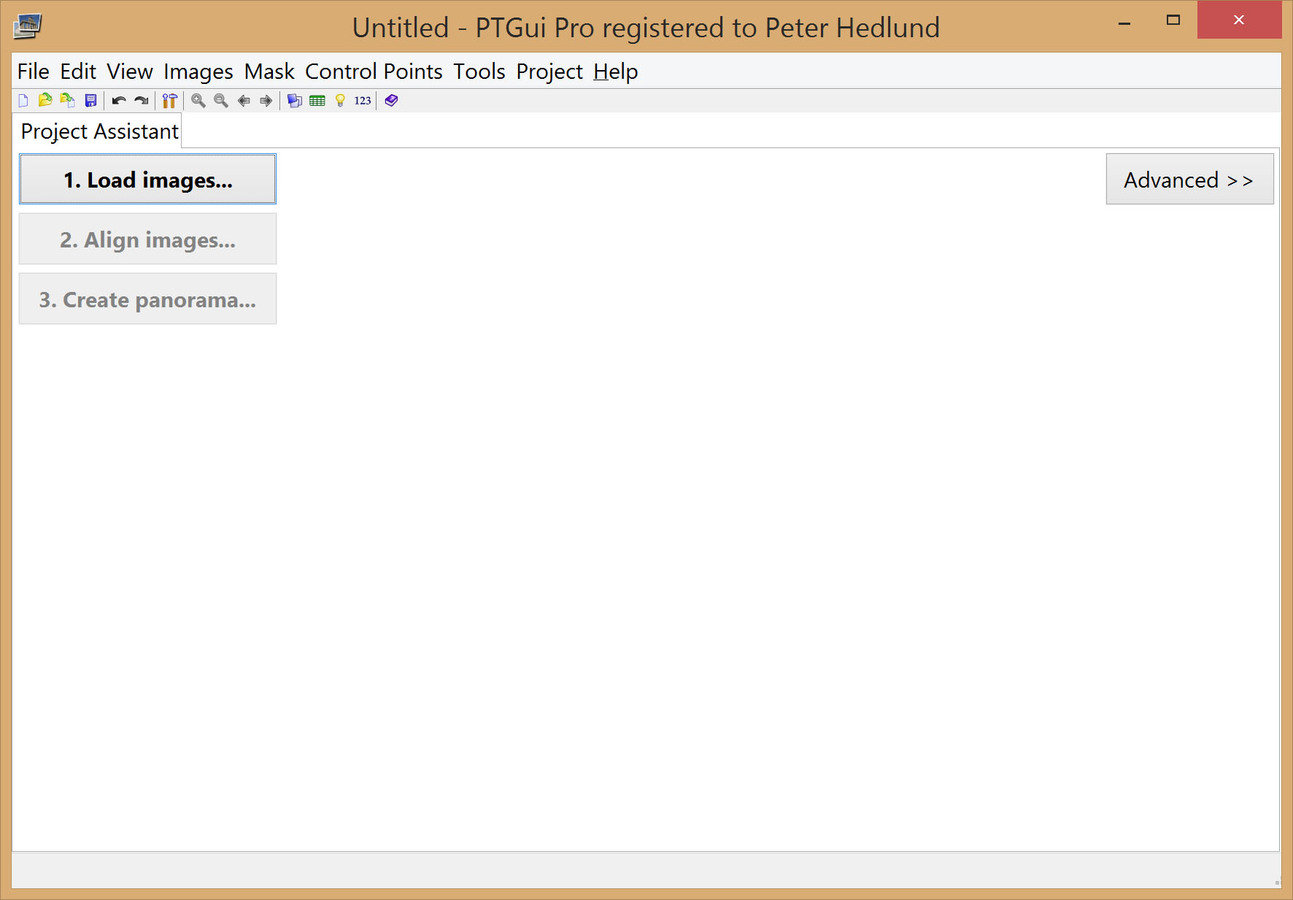Open Options via the tools icon
This screenshot has height=900, width=1293.
tap(170, 100)
